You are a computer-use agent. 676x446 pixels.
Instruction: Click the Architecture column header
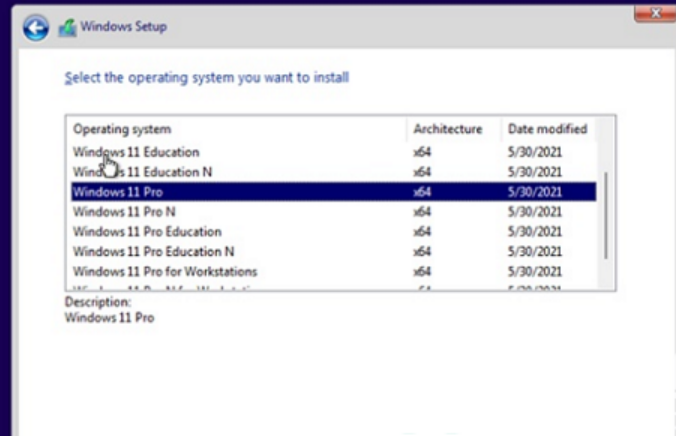pos(448,129)
